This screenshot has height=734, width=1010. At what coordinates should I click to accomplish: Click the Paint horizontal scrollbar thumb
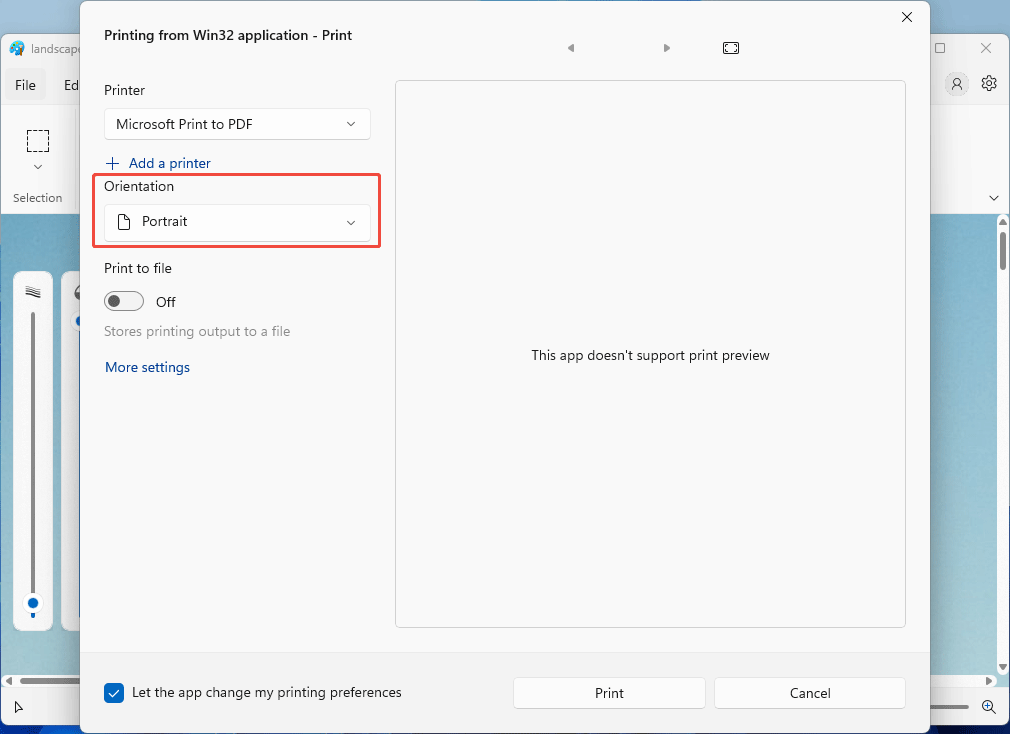click(x=50, y=681)
